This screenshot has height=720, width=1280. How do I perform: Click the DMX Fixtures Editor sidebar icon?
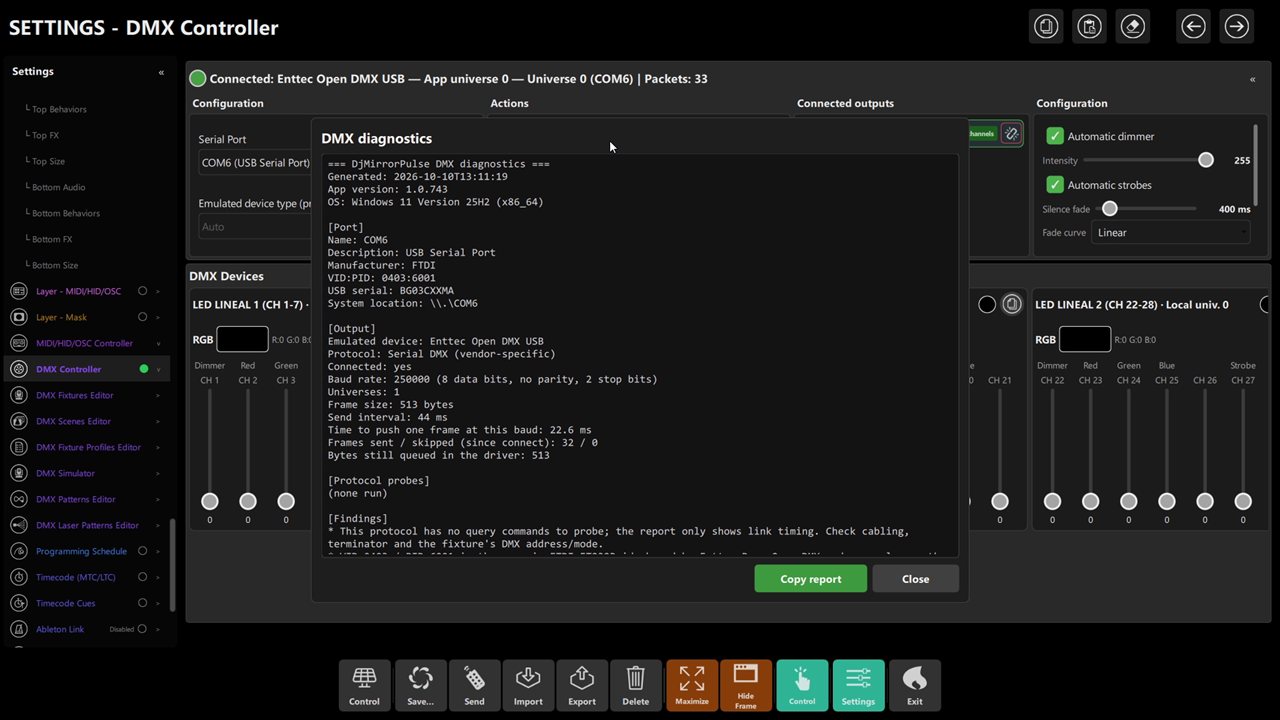pyautogui.click(x=18, y=395)
